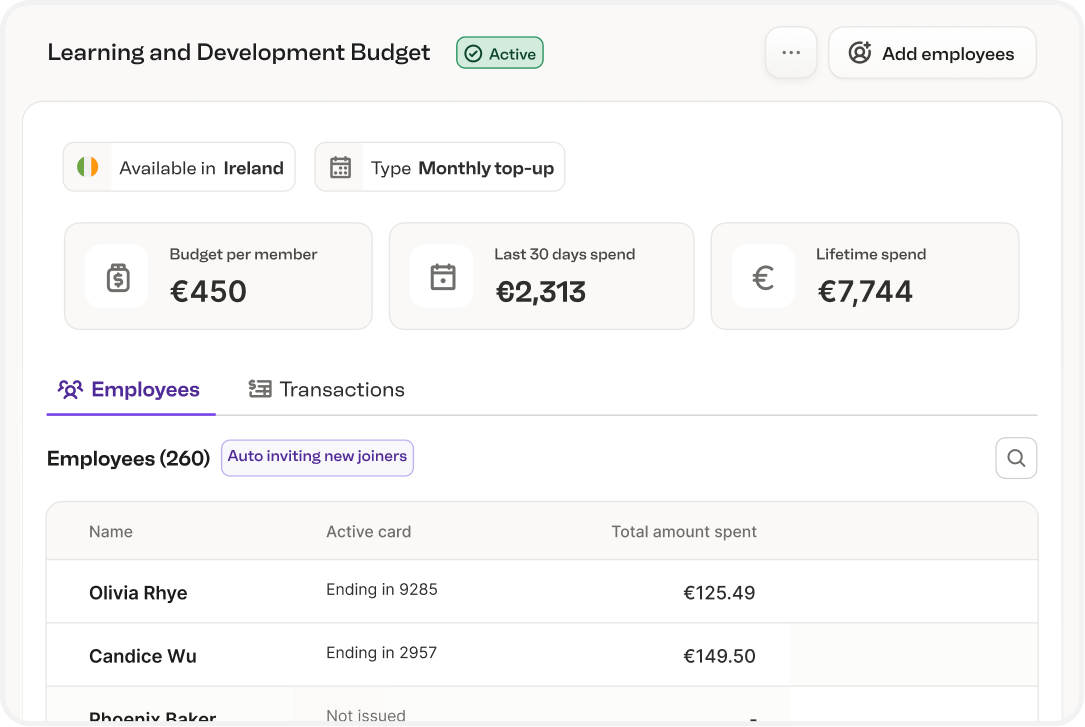Select the Employees tab

[130, 390]
